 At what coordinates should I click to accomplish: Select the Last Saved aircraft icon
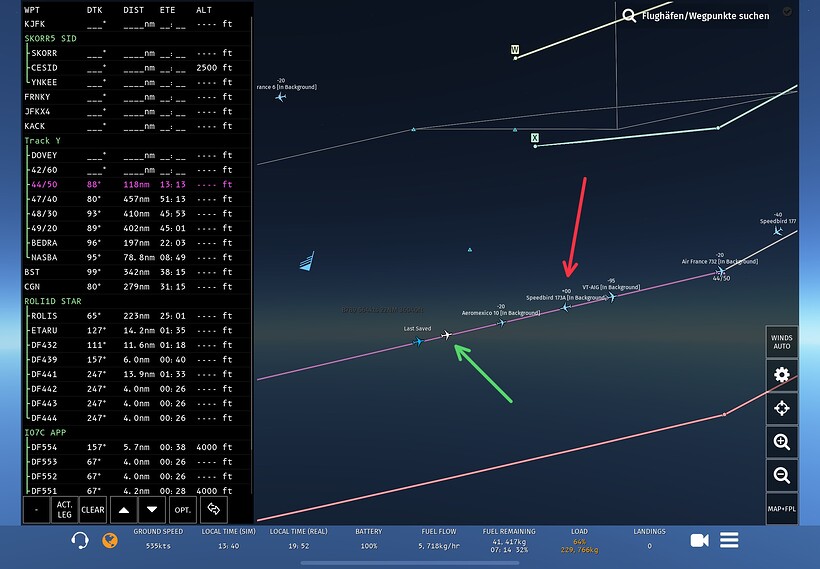click(x=418, y=342)
